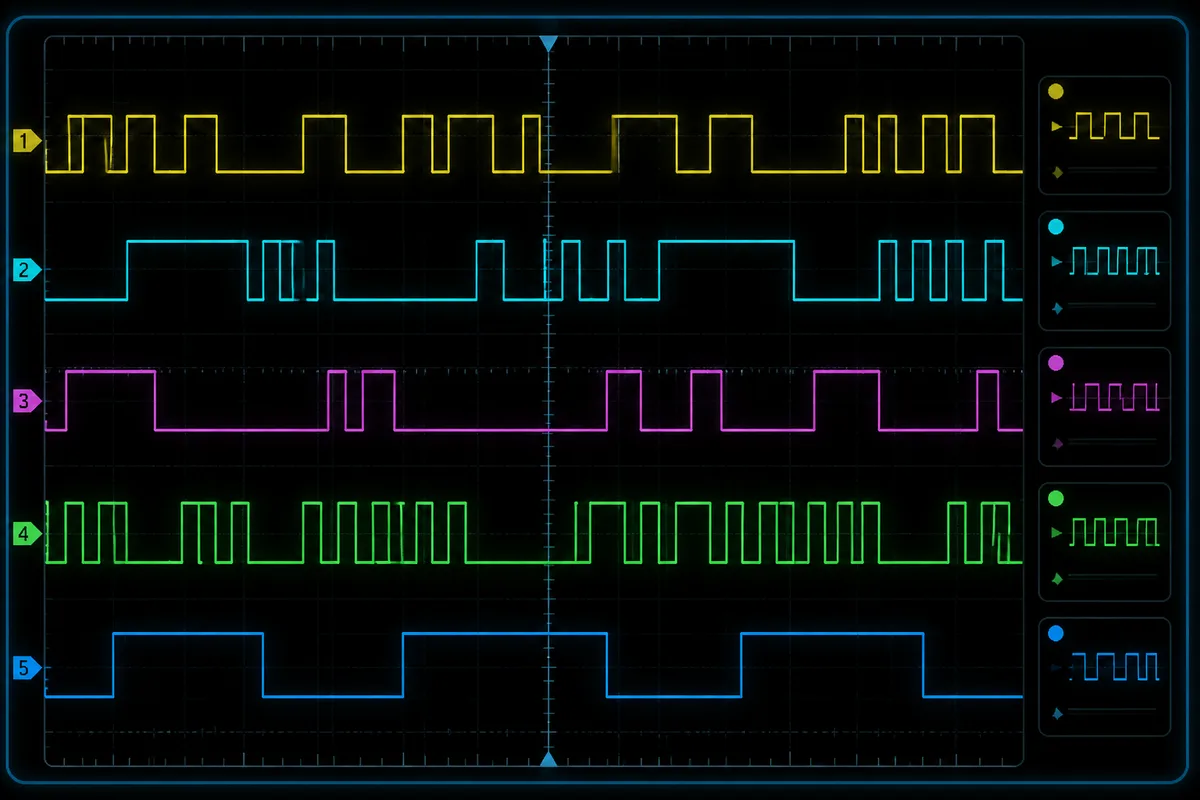Image resolution: width=1200 pixels, height=800 pixels.
Task: Toggle the magenta channel dot indicator
Action: coord(1054,362)
